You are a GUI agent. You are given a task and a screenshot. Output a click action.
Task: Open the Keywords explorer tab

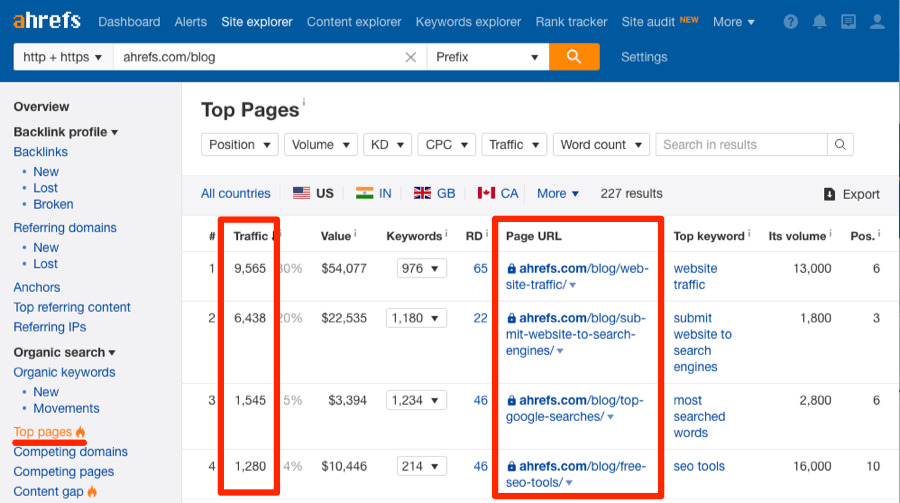468,22
